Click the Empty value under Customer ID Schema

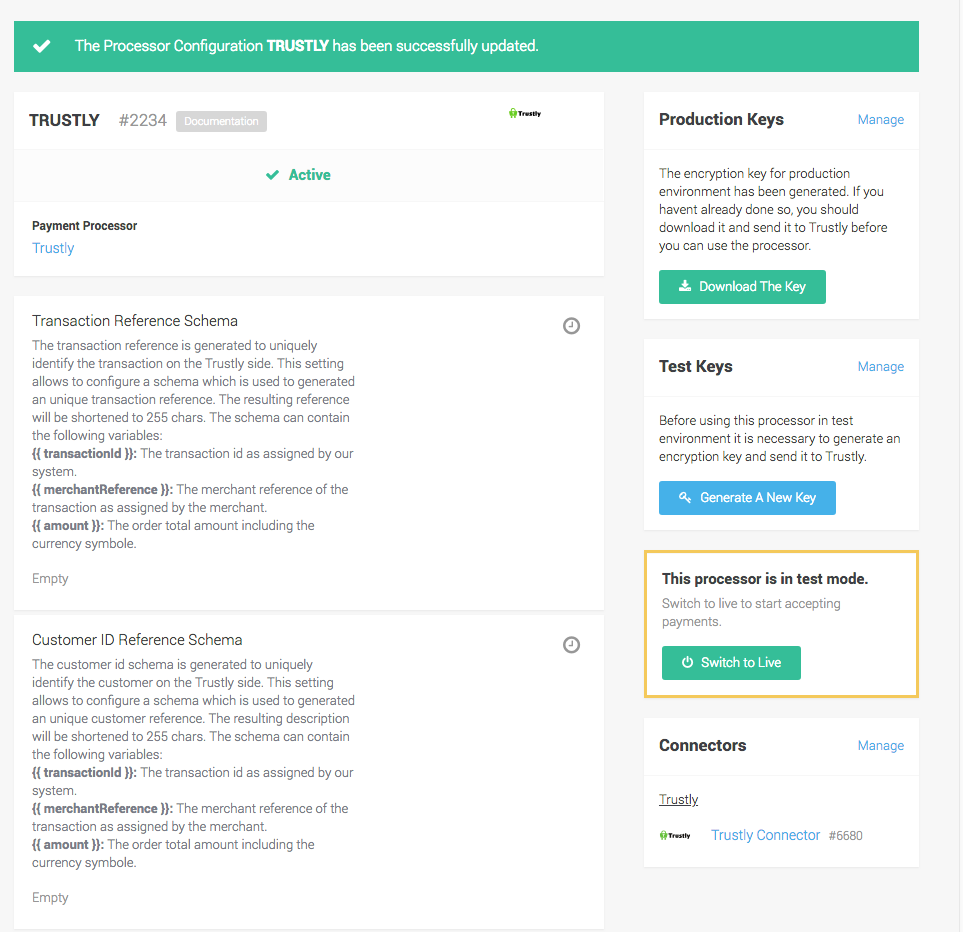point(50,898)
